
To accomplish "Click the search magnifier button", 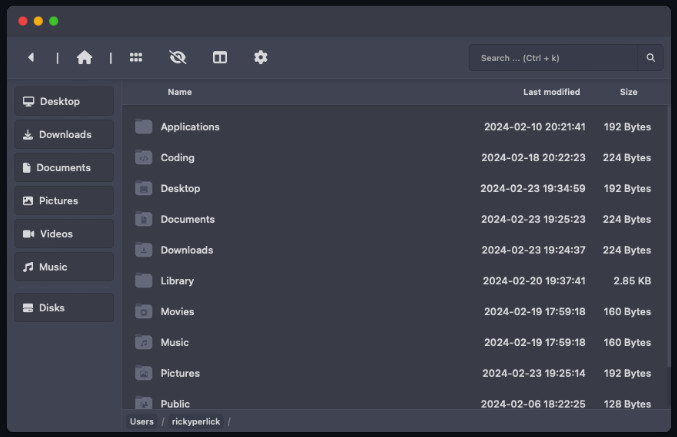I will 650,57.
